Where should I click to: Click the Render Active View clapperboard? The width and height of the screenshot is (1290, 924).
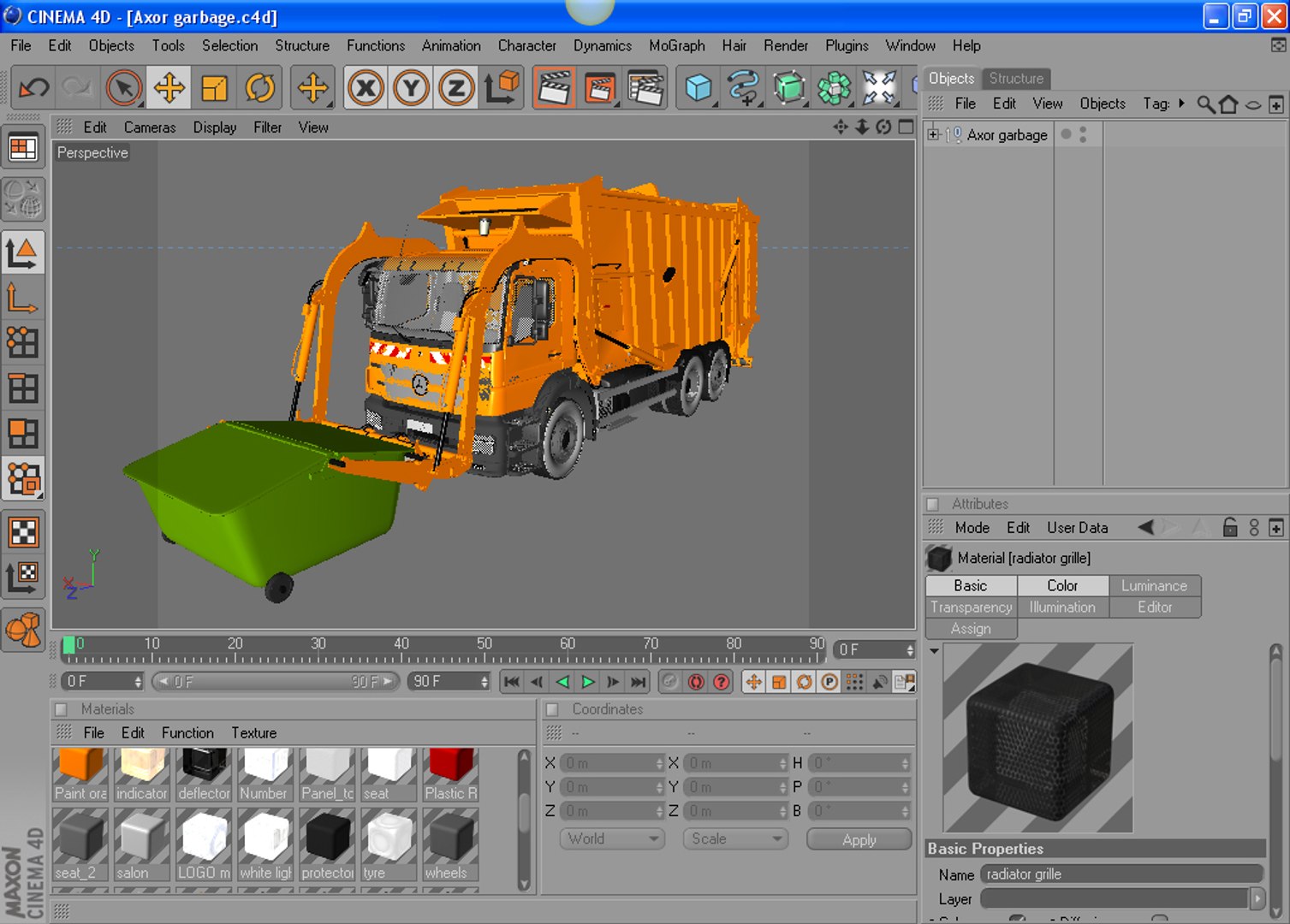tap(553, 87)
